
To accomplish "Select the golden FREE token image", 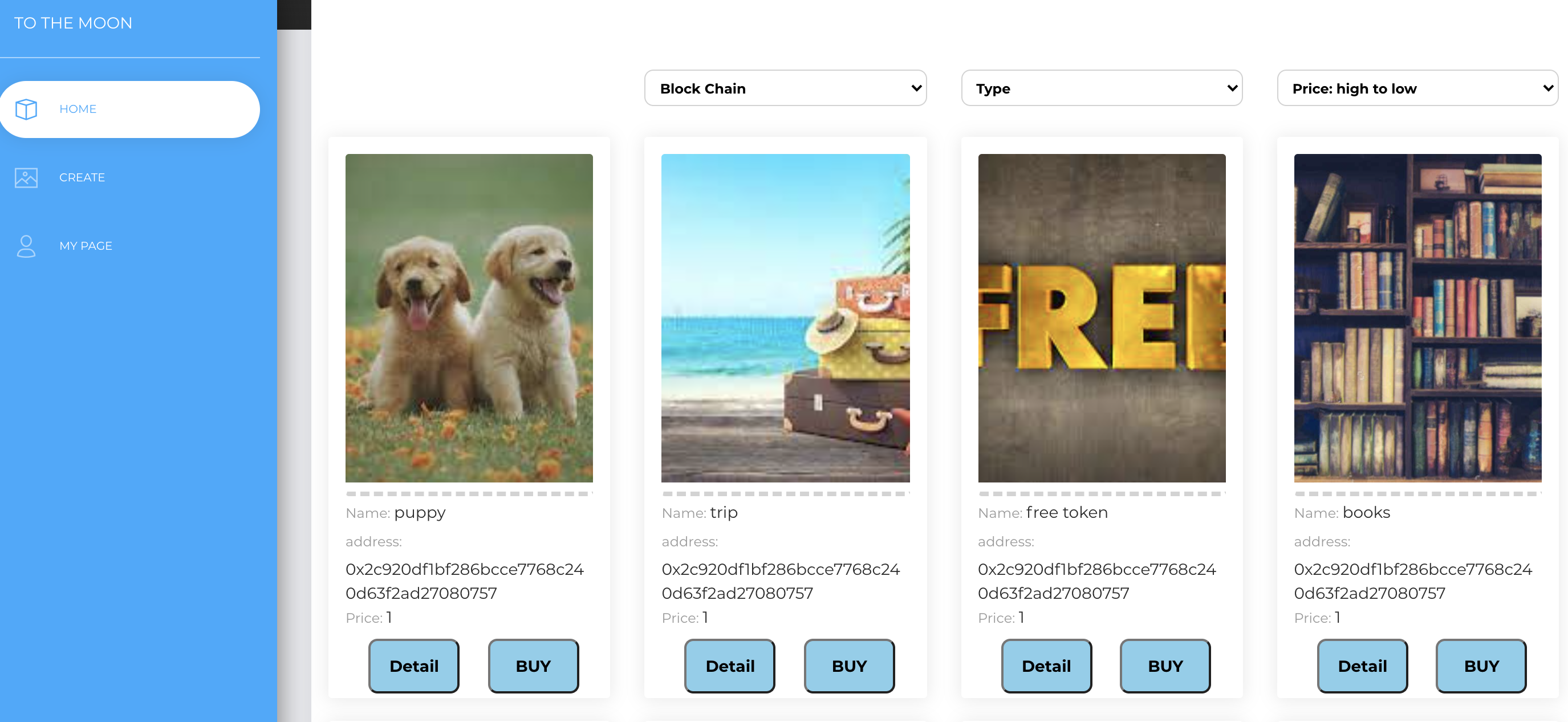I will pos(1101,318).
